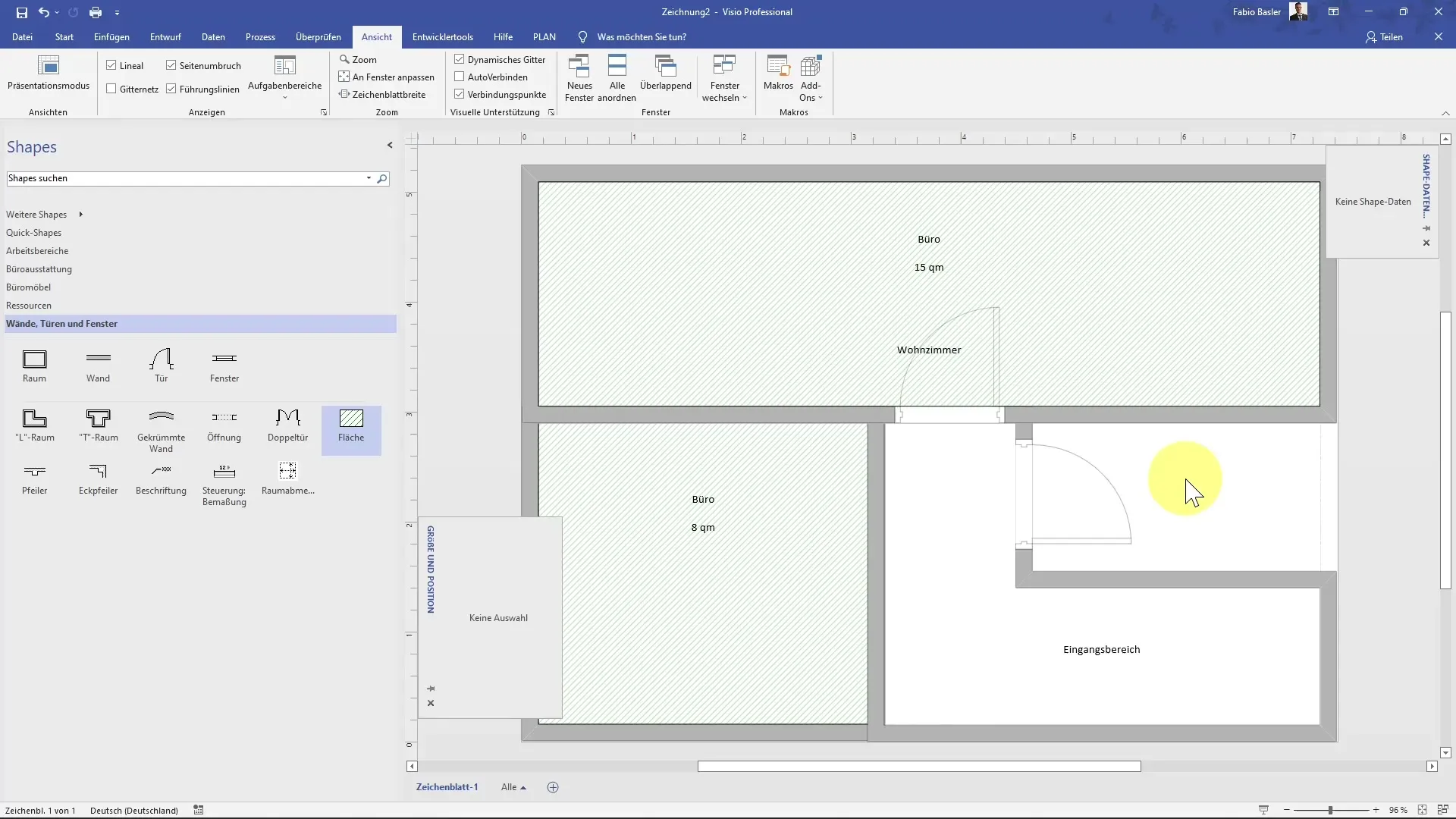Select the Eckpfeiler shape
The width and height of the screenshot is (1456, 819).
[x=98, y=479]
